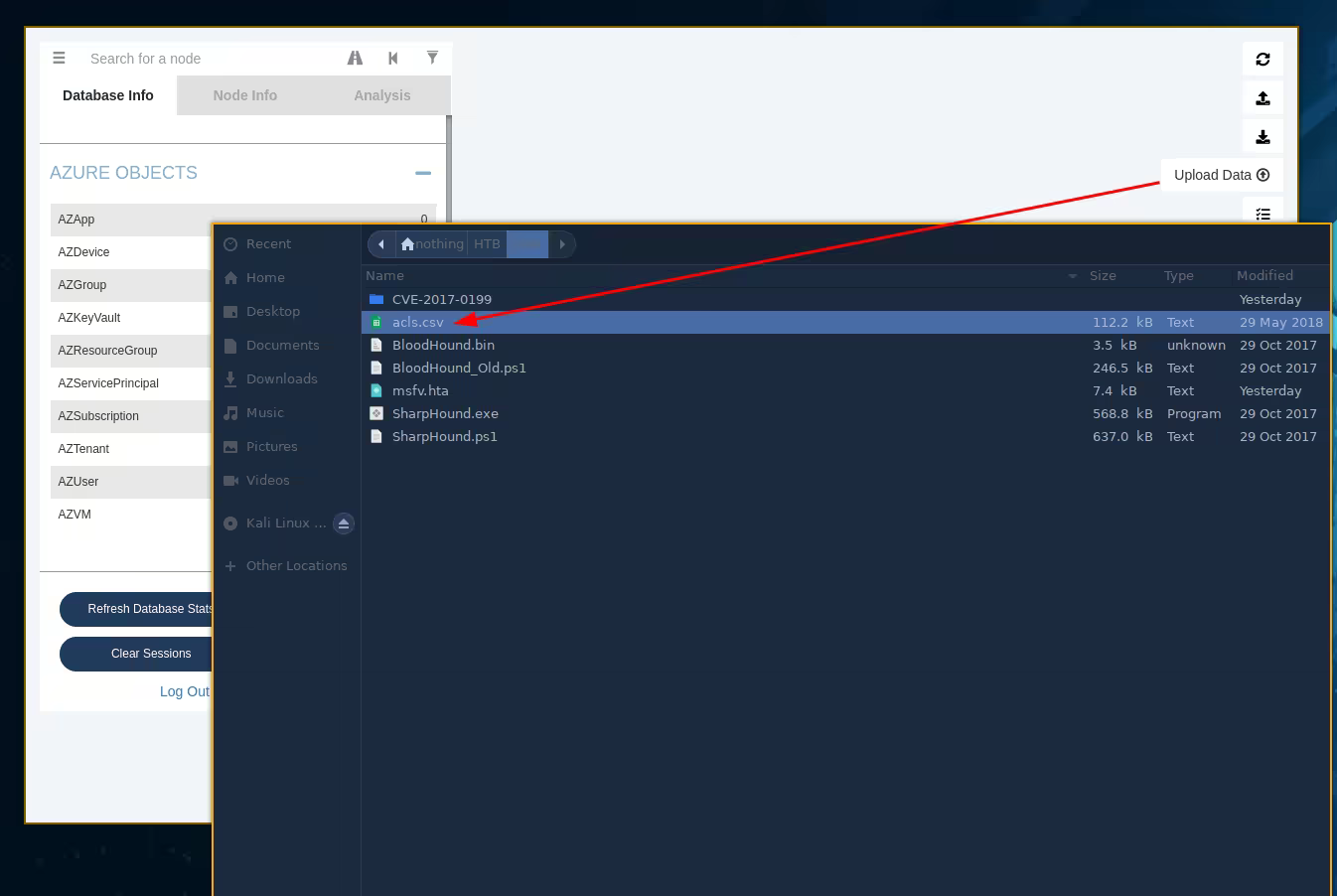Image resolution: width=1337 pixels, height=896 pixels.
Task: Click the export graph icon
Action: tap(1263, 98)
